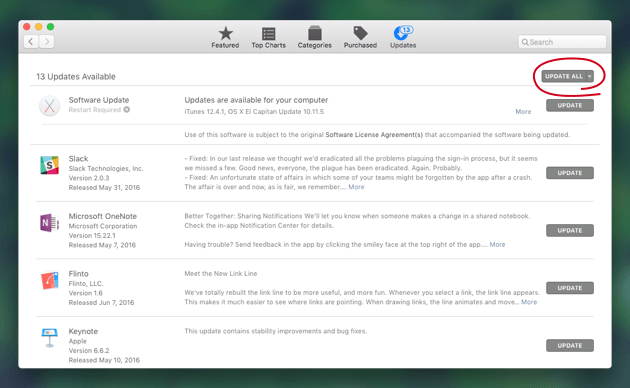Image resolution: width=630 pixels, height=388 pixels.
Task: Click 'Meet the New Link Line' text
Action: (x=221, y=274)
